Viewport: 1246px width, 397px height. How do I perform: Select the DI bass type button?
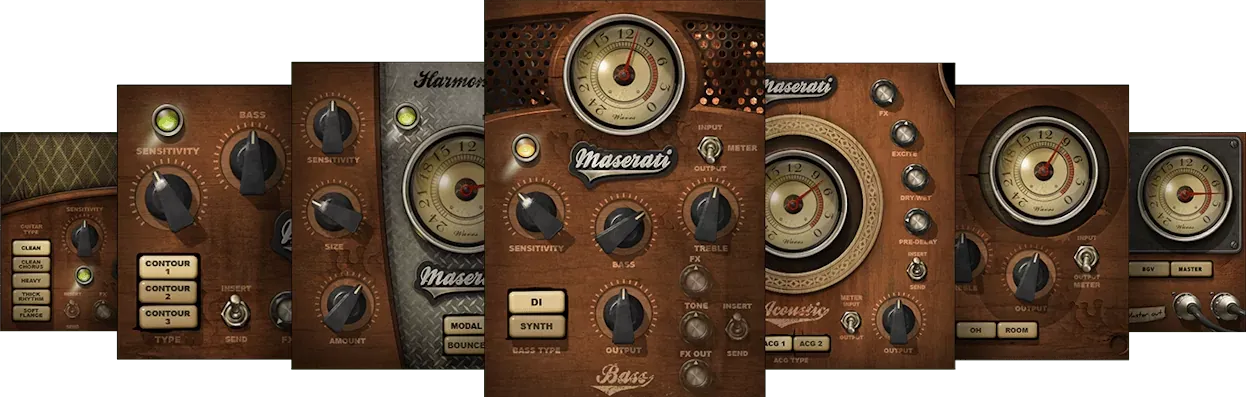pyautogui.click(x=538, y=303)
